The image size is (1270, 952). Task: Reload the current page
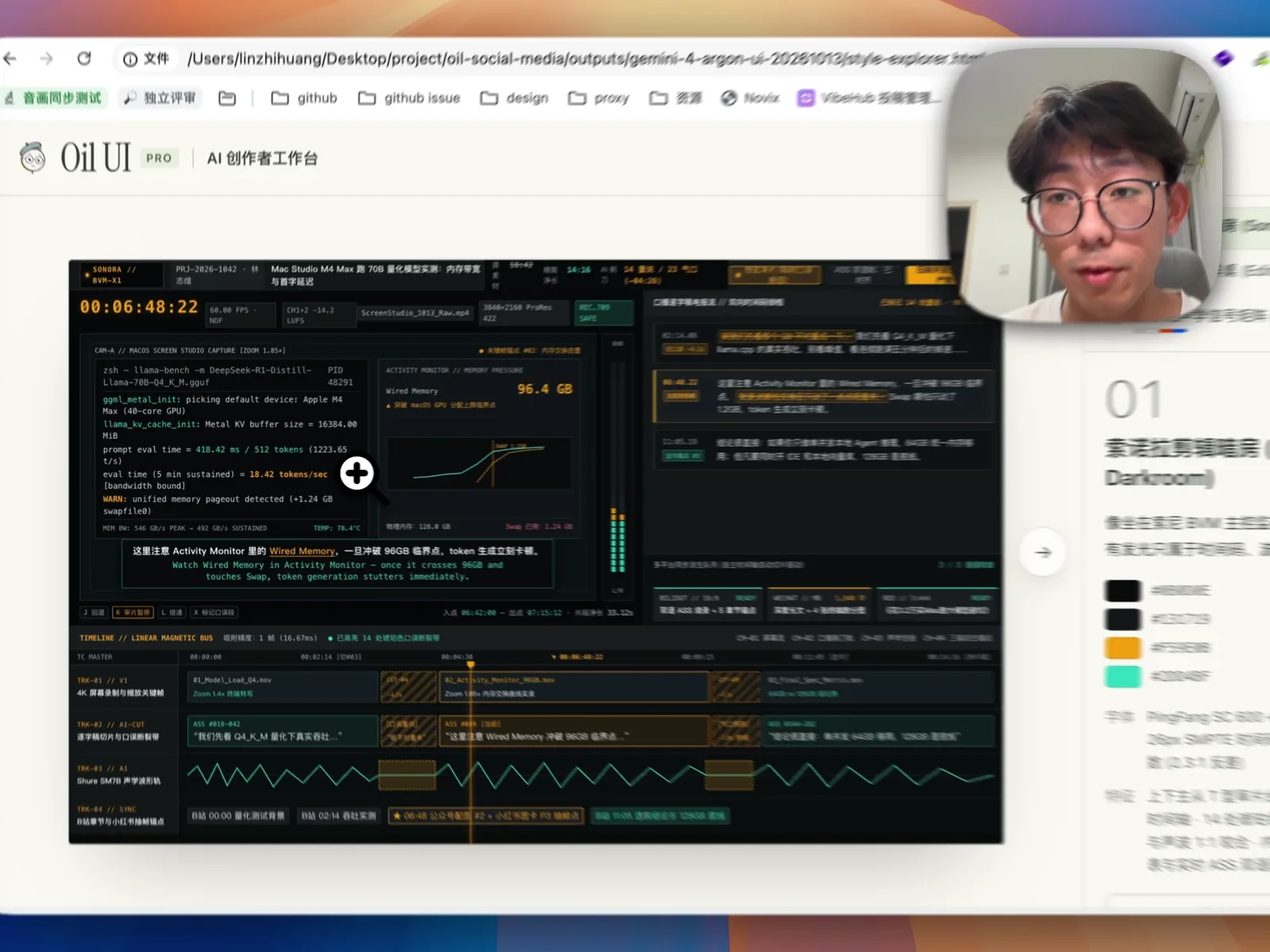(x=84, y=58)
